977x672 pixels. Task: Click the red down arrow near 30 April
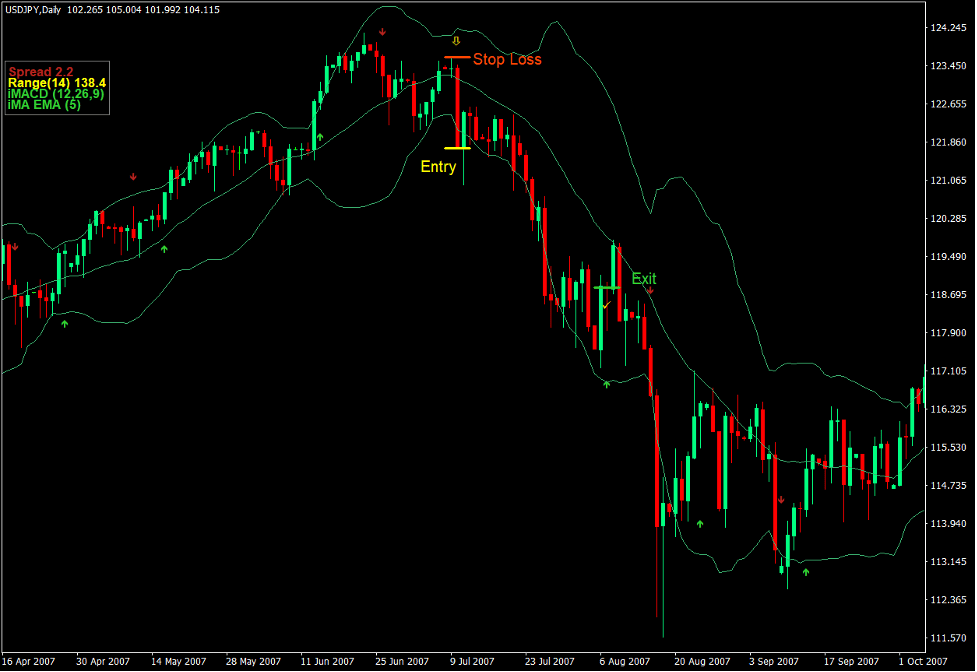[x=133, y=176]
